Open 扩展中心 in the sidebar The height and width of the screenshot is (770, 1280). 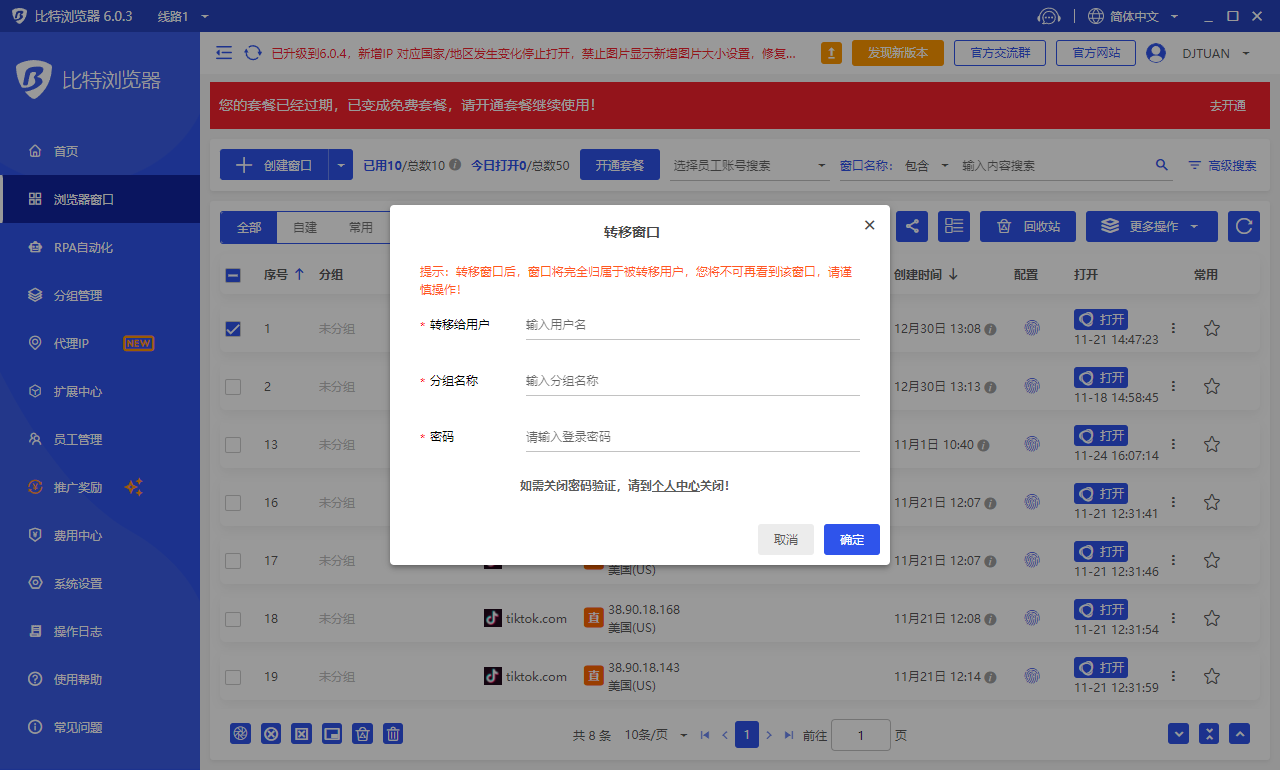(100, 391)
